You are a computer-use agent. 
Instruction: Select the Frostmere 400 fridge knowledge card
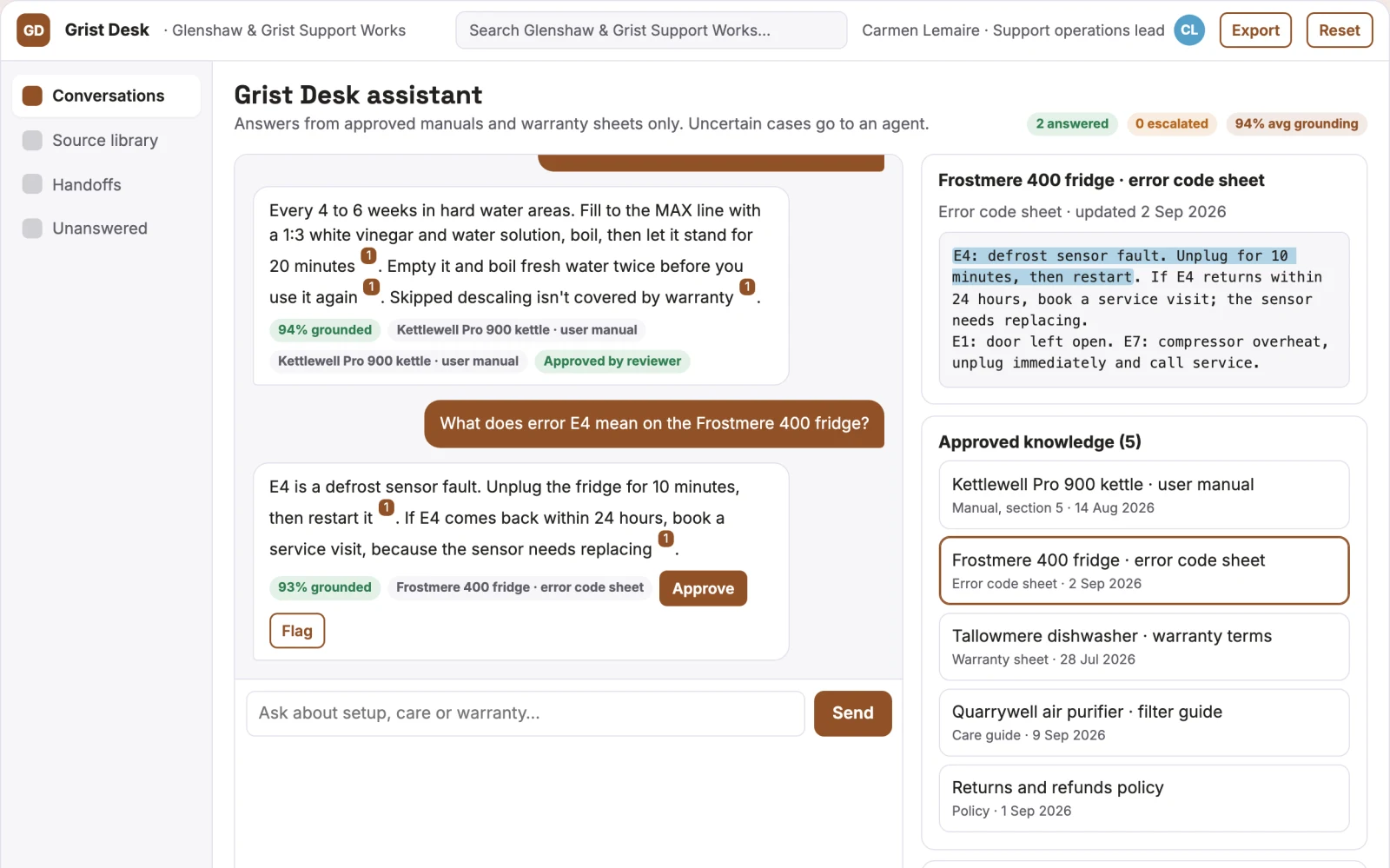coord(1143,571)
